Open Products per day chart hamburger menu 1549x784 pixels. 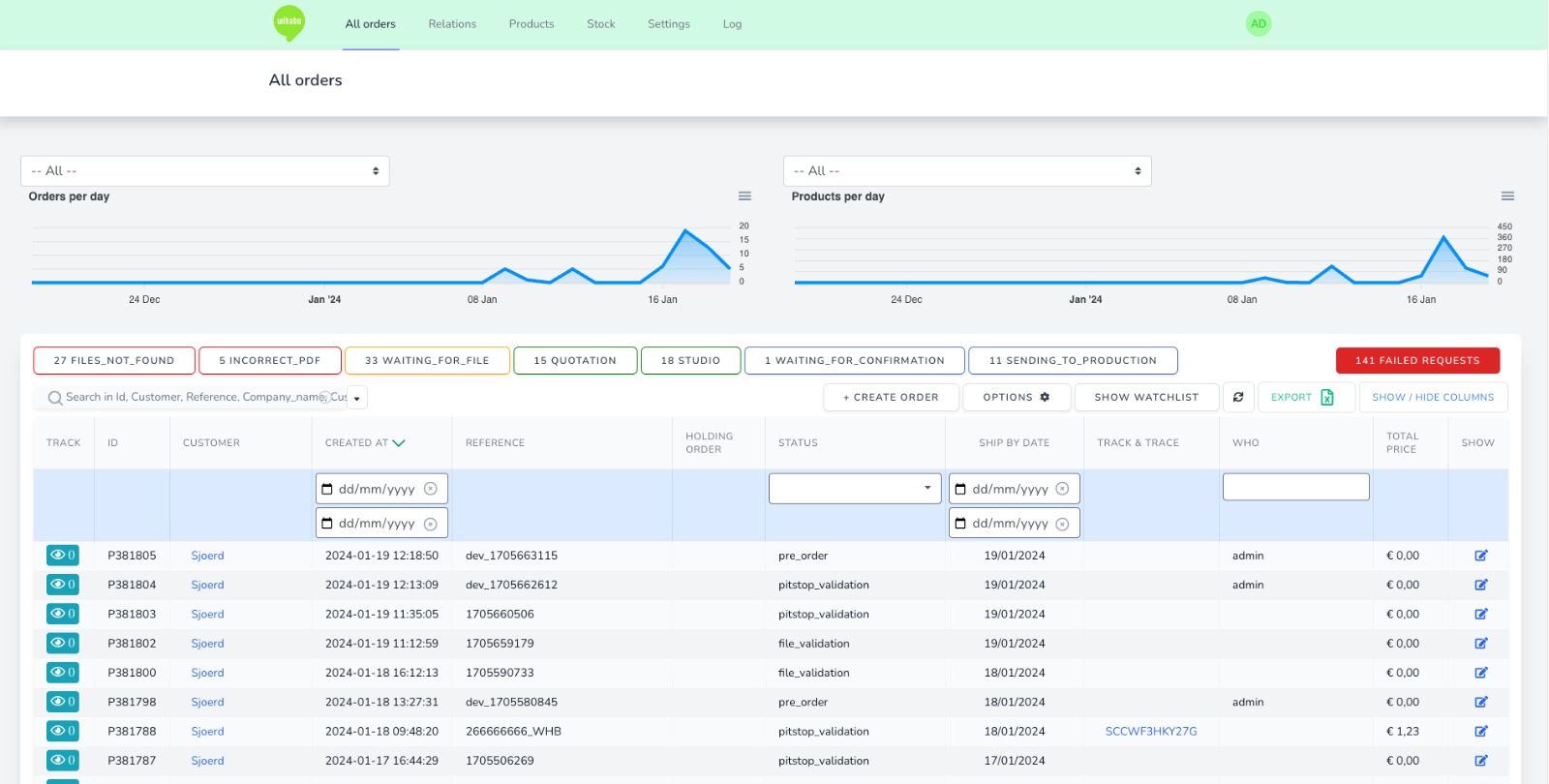click(1507, 196)
